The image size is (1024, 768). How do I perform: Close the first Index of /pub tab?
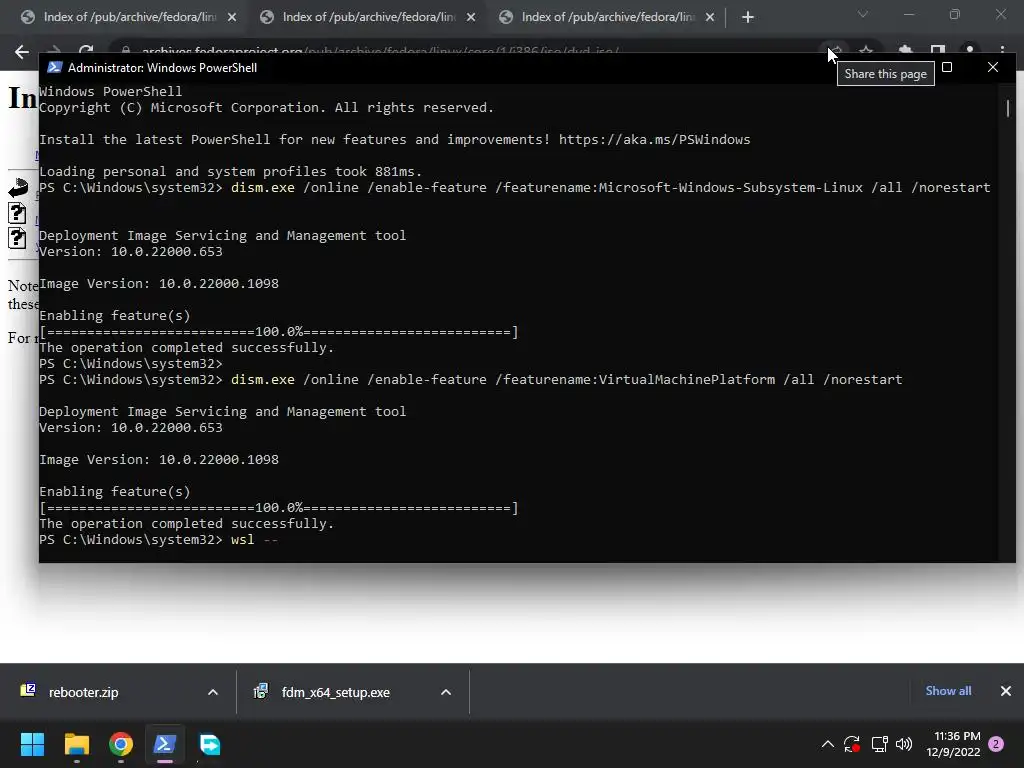pyautogui.click(x=232, y=18)
